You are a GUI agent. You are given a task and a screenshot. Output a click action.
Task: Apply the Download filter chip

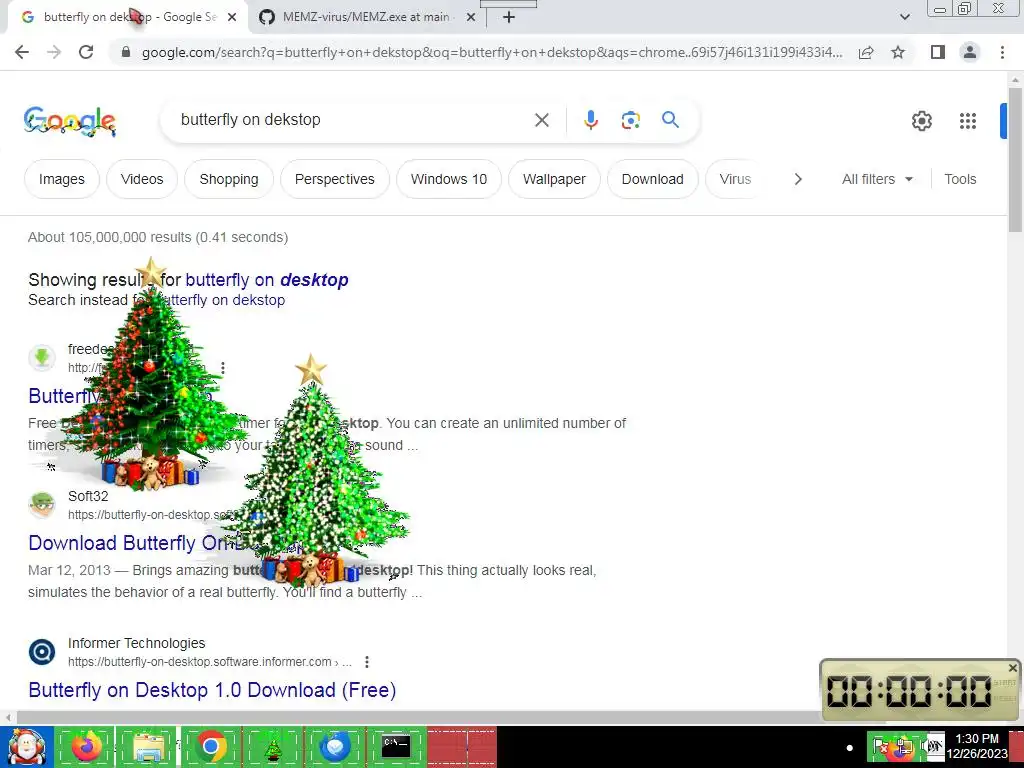tap(652, 179)
